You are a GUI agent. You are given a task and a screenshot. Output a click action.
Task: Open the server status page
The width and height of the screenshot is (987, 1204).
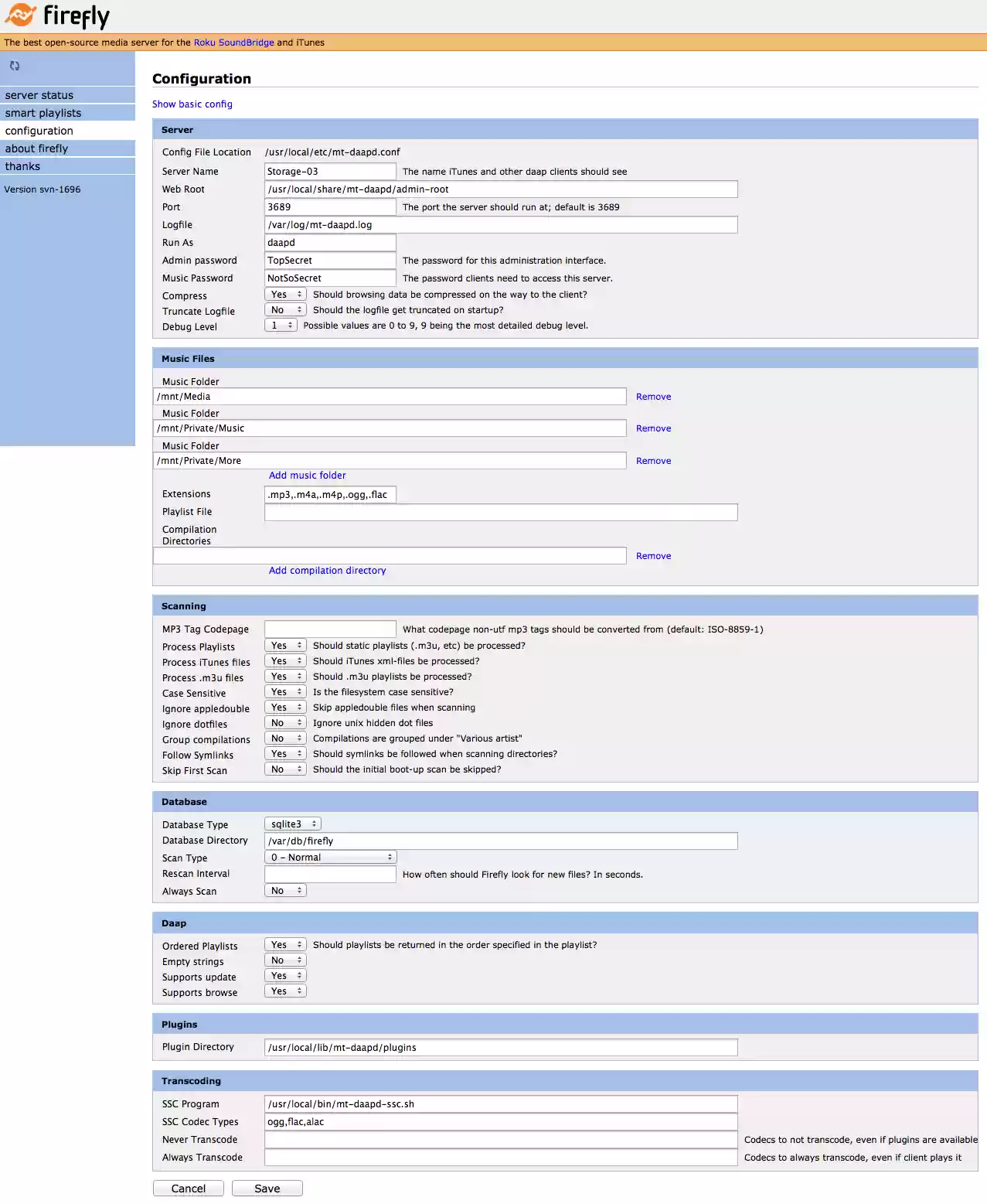pos(39,95)
